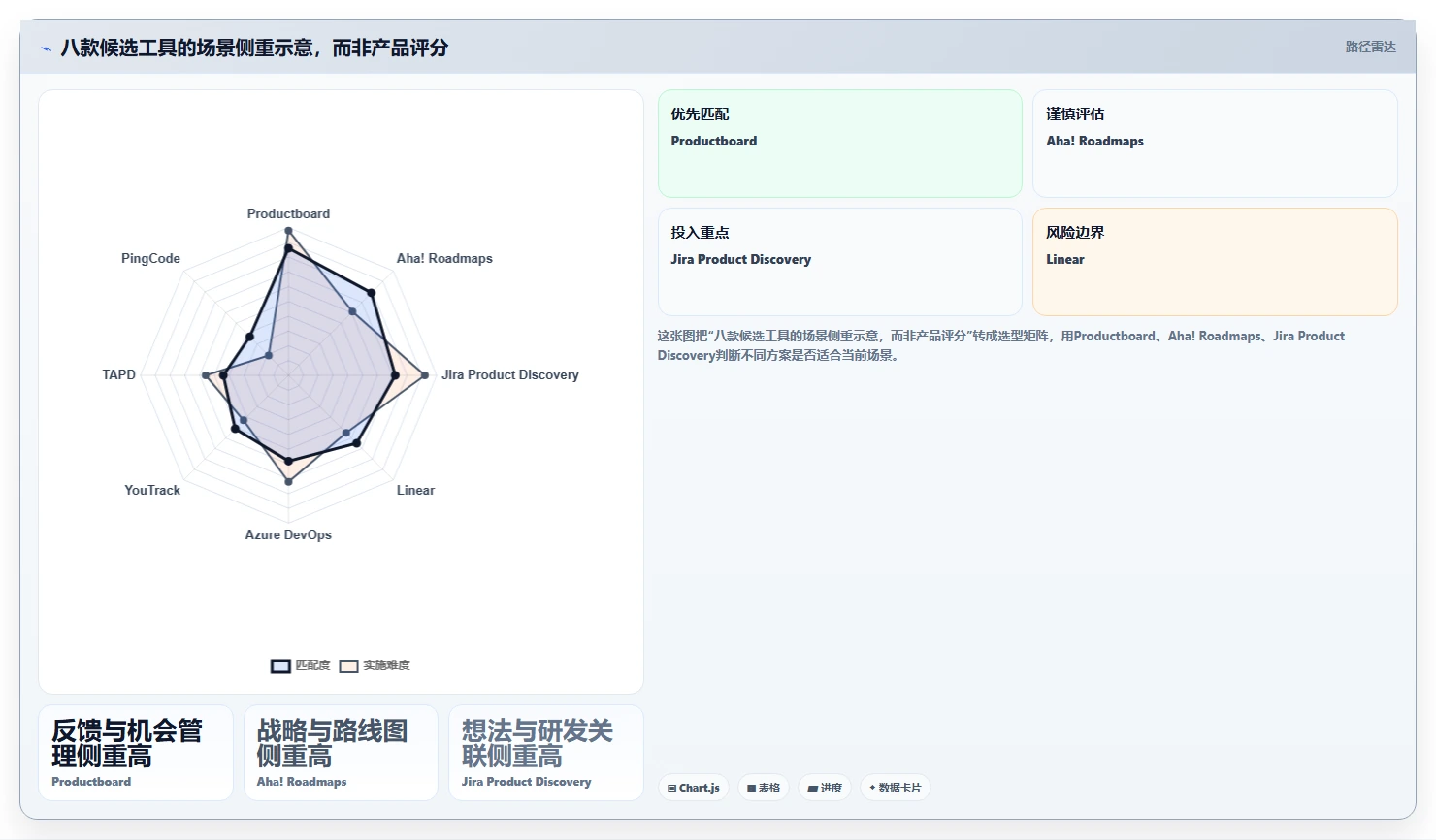Open the 优先匹配 Productboard card
1436x840 pixels.
840,144
